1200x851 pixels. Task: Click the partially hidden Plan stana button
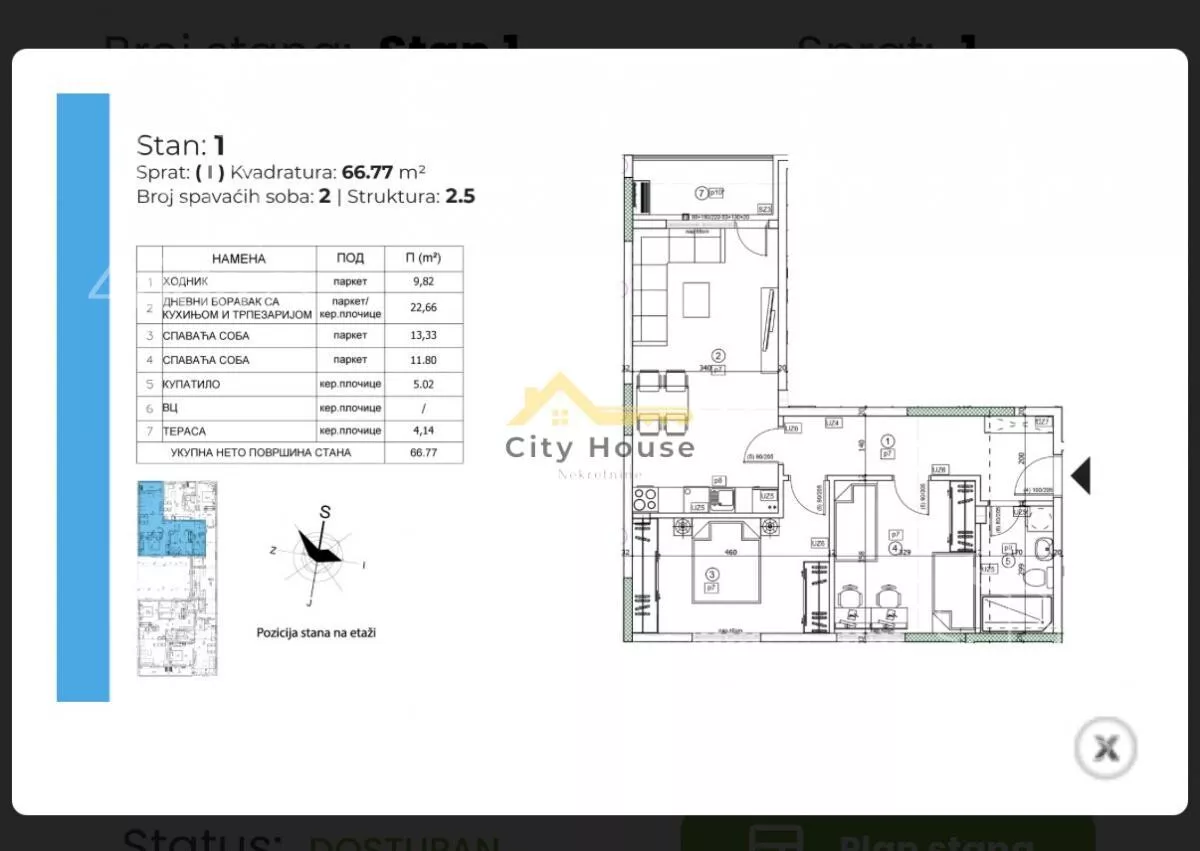tap(887, 833)
